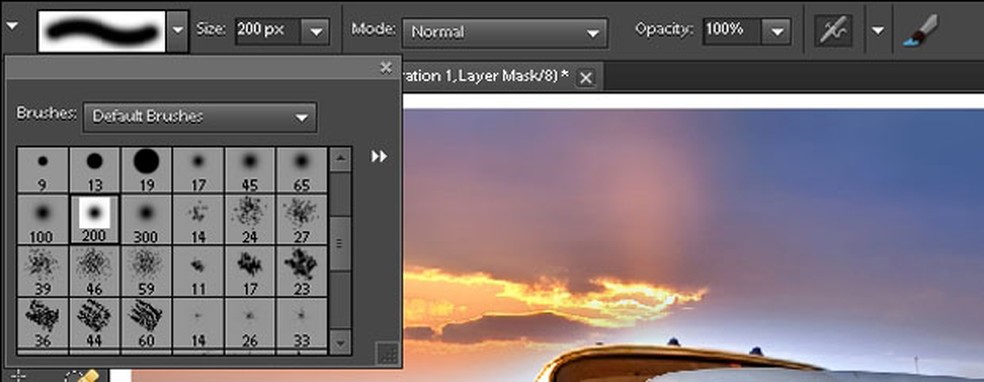Click the brush stroke preview thumbnail

point(102,31)
